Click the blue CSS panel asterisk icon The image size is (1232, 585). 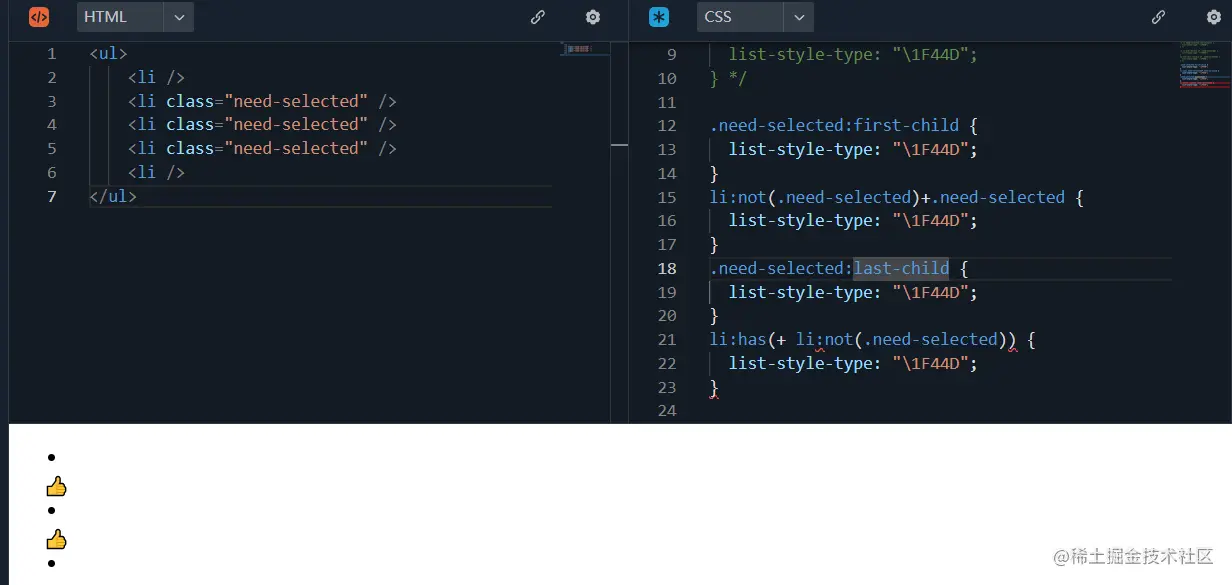658,17
